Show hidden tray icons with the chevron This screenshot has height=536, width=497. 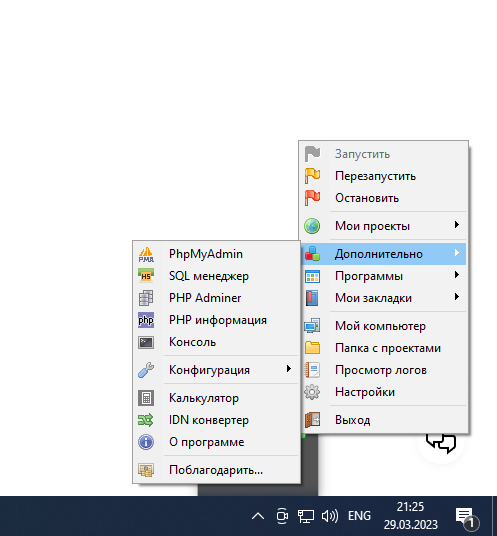[258, 516]
